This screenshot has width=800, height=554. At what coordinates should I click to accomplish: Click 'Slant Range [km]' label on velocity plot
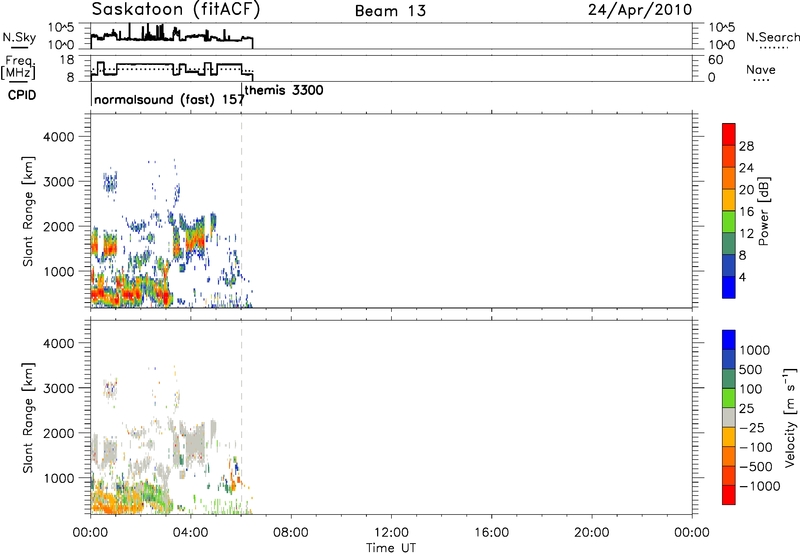[28, 418]
